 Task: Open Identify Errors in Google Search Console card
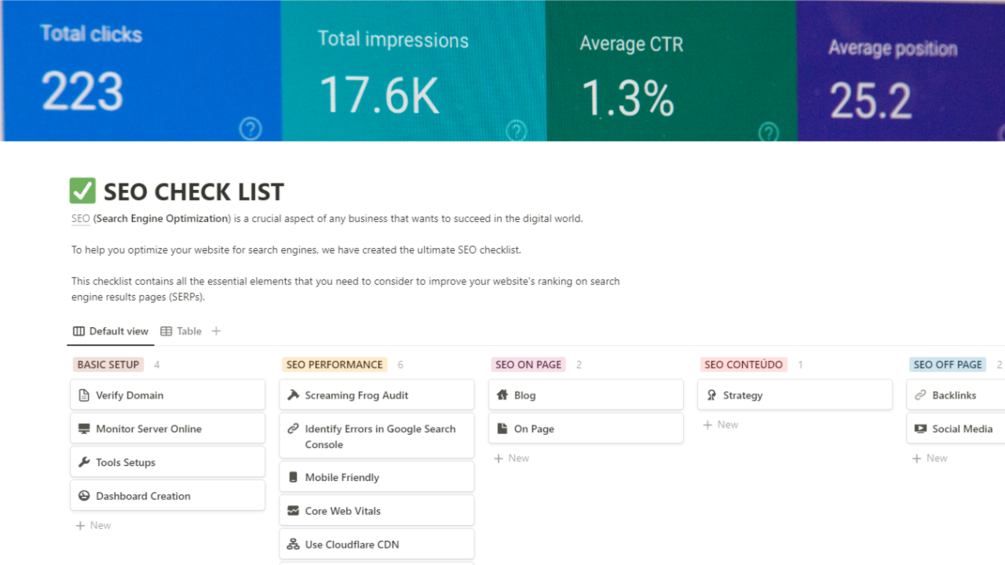376,436
